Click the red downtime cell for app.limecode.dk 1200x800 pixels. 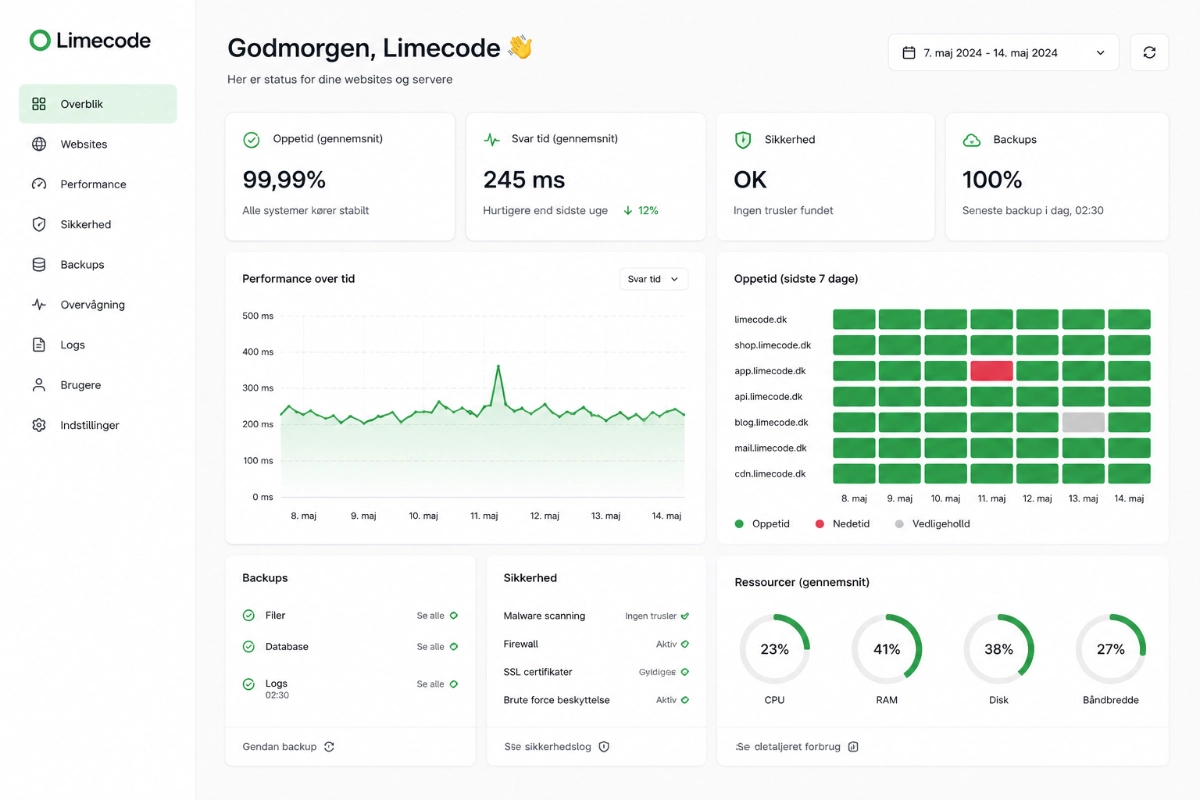click(991, 371)
